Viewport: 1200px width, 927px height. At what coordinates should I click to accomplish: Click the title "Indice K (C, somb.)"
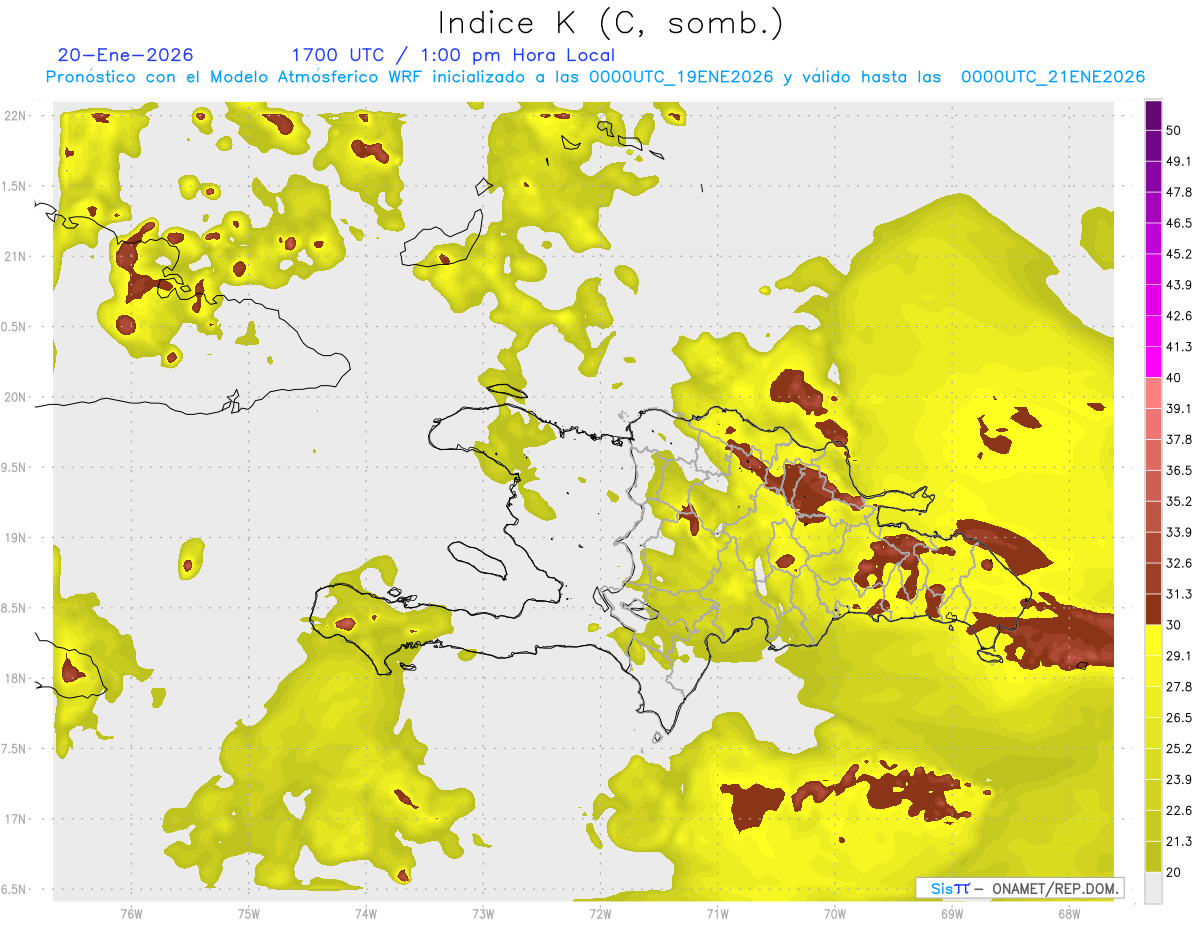point(610,23)
